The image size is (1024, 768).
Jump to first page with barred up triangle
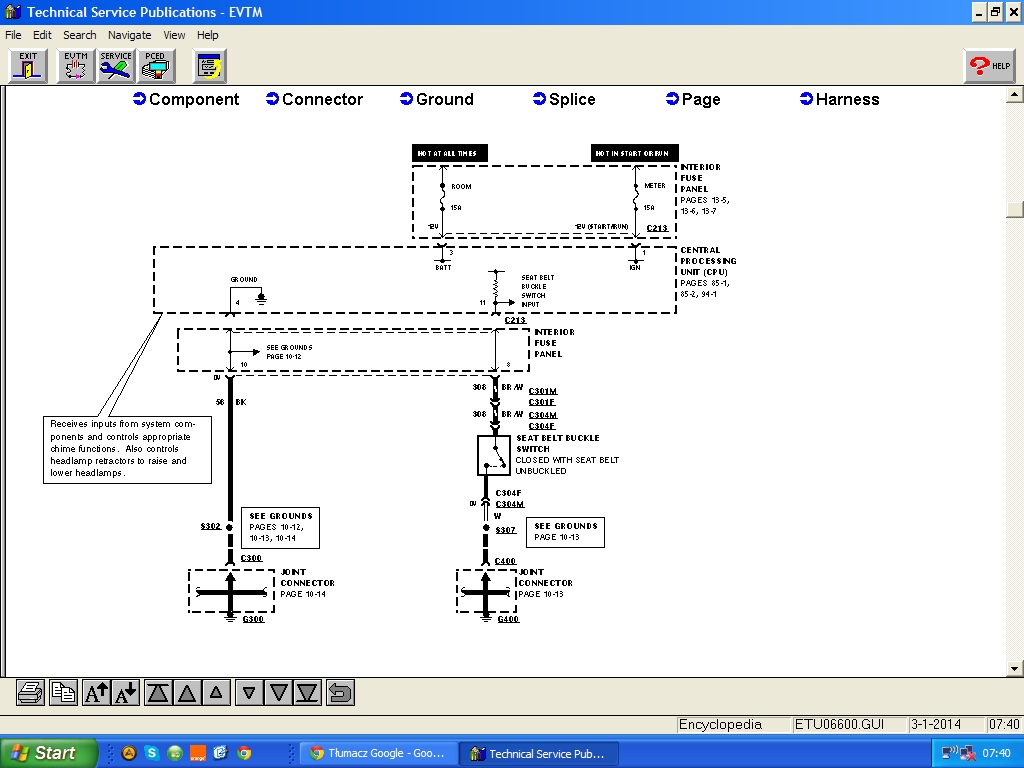pos(158,692)
